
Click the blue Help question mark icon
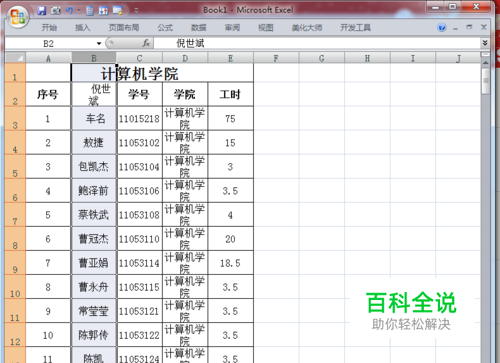442,27
